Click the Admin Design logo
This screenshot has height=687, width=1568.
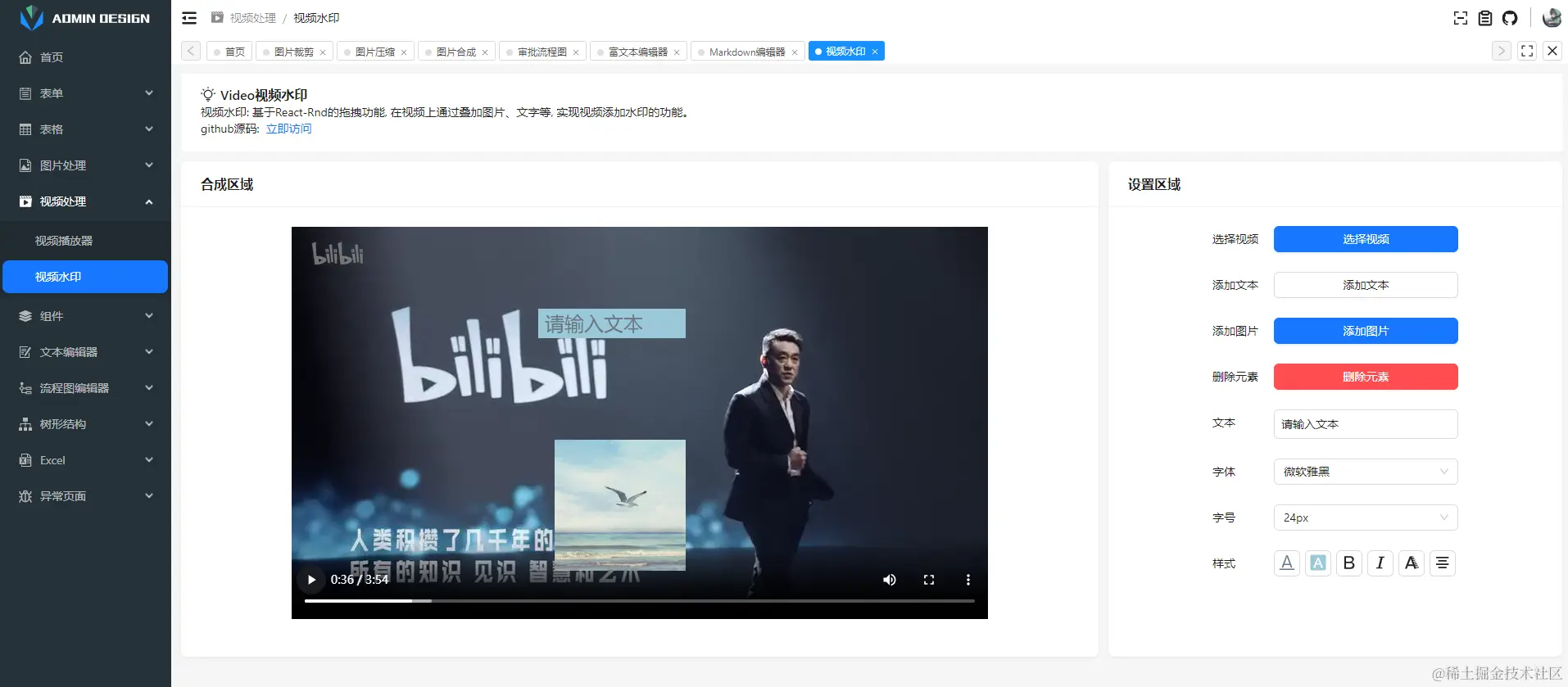[85, 18]
